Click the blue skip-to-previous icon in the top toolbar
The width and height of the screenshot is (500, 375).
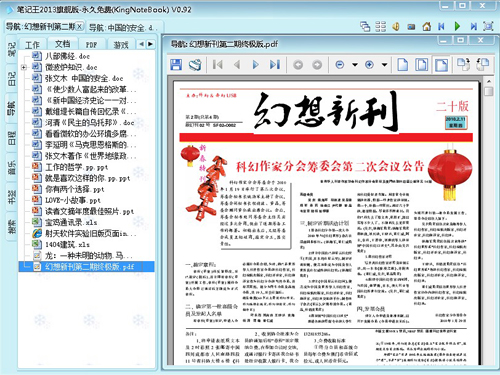(x=442, y=26)
